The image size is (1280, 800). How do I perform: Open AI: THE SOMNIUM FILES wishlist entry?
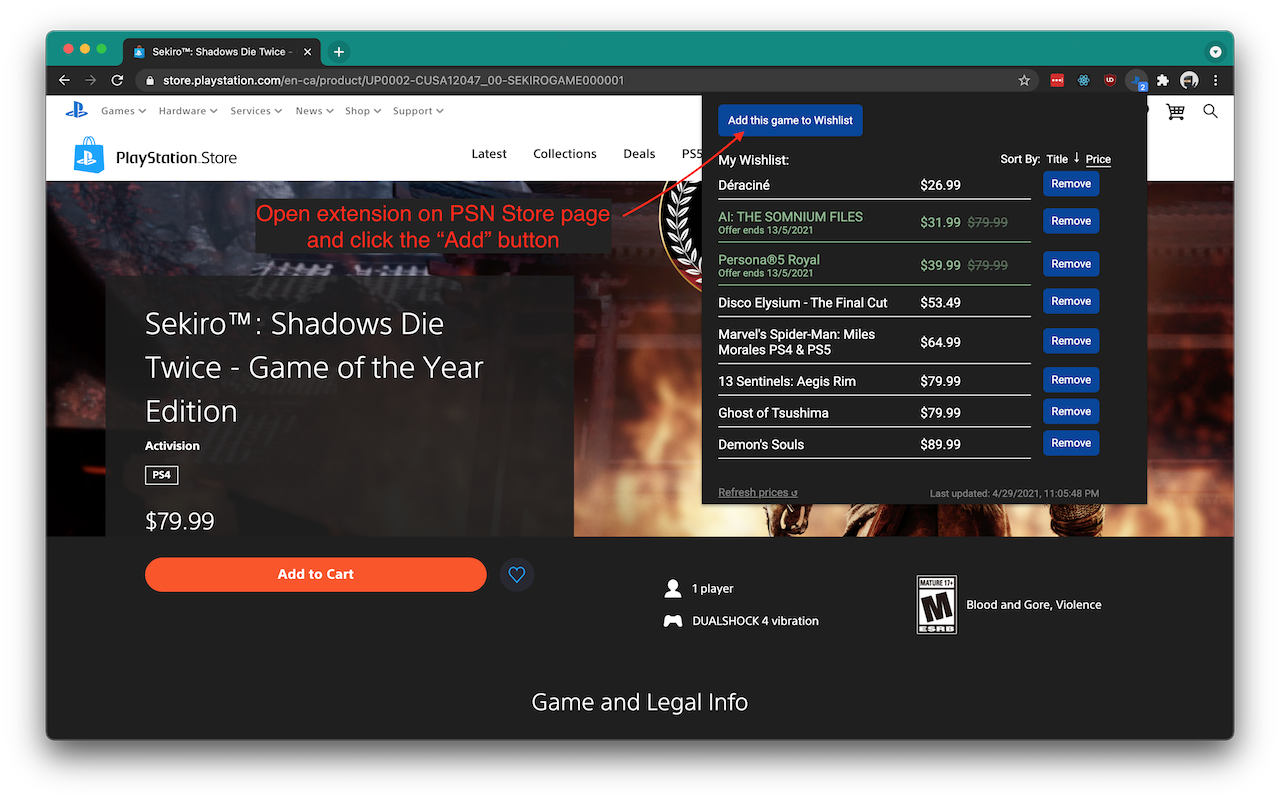click(790, 216)
